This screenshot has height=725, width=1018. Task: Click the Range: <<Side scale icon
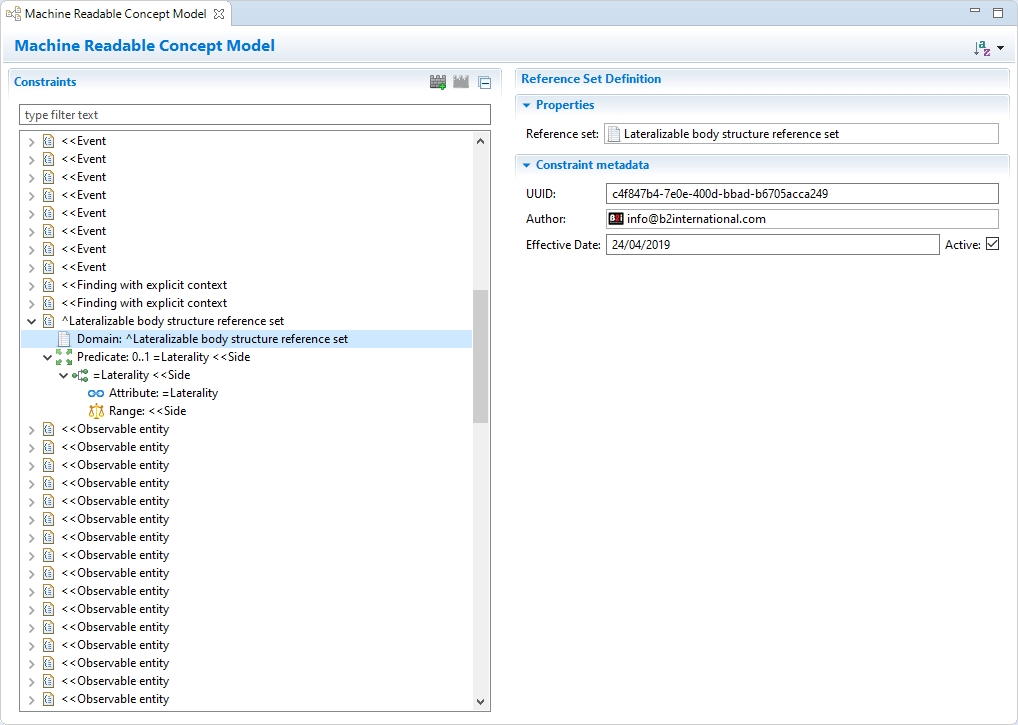(x=96, y=411)
